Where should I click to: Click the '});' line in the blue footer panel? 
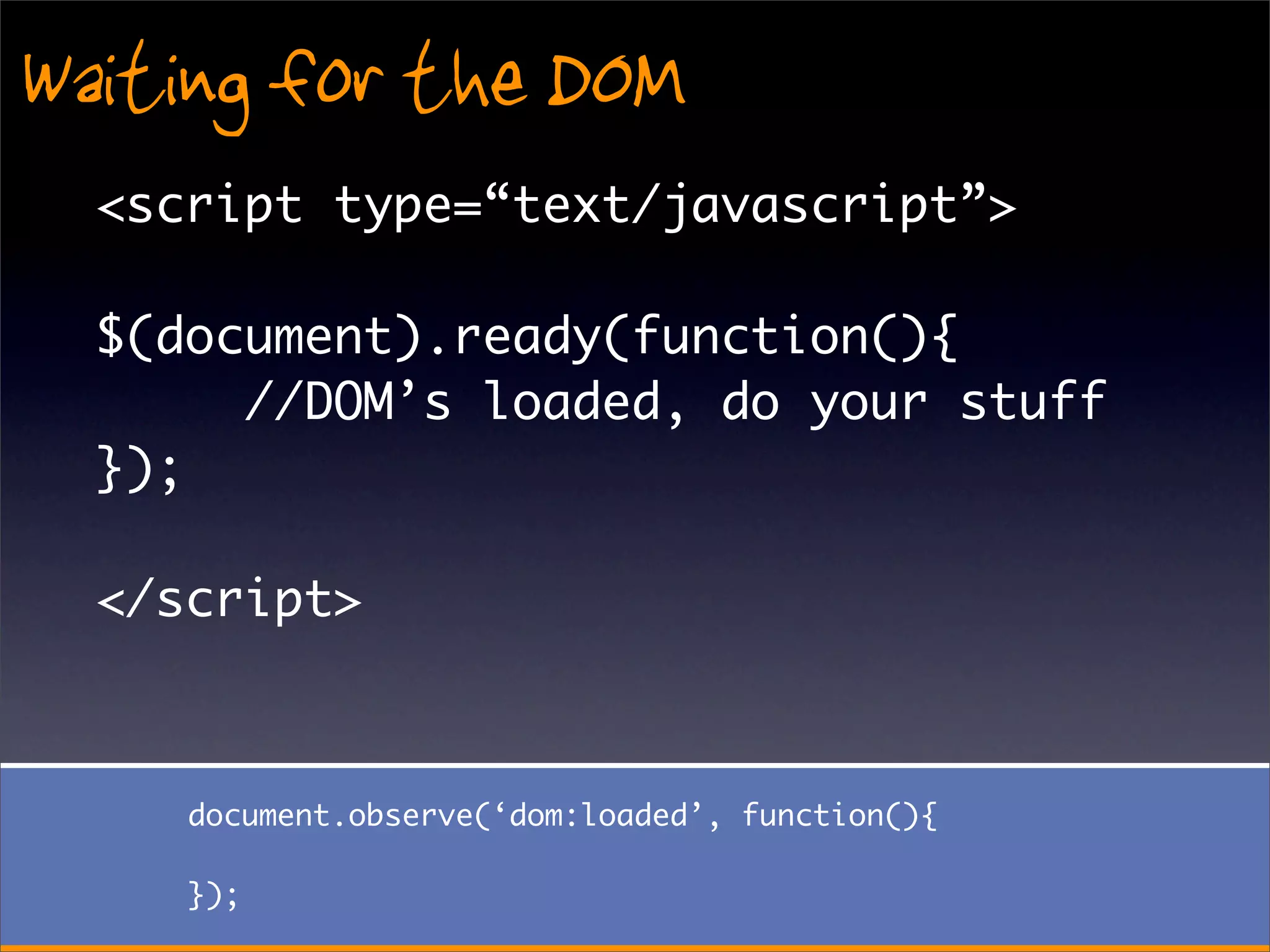(x=213, y=896)
